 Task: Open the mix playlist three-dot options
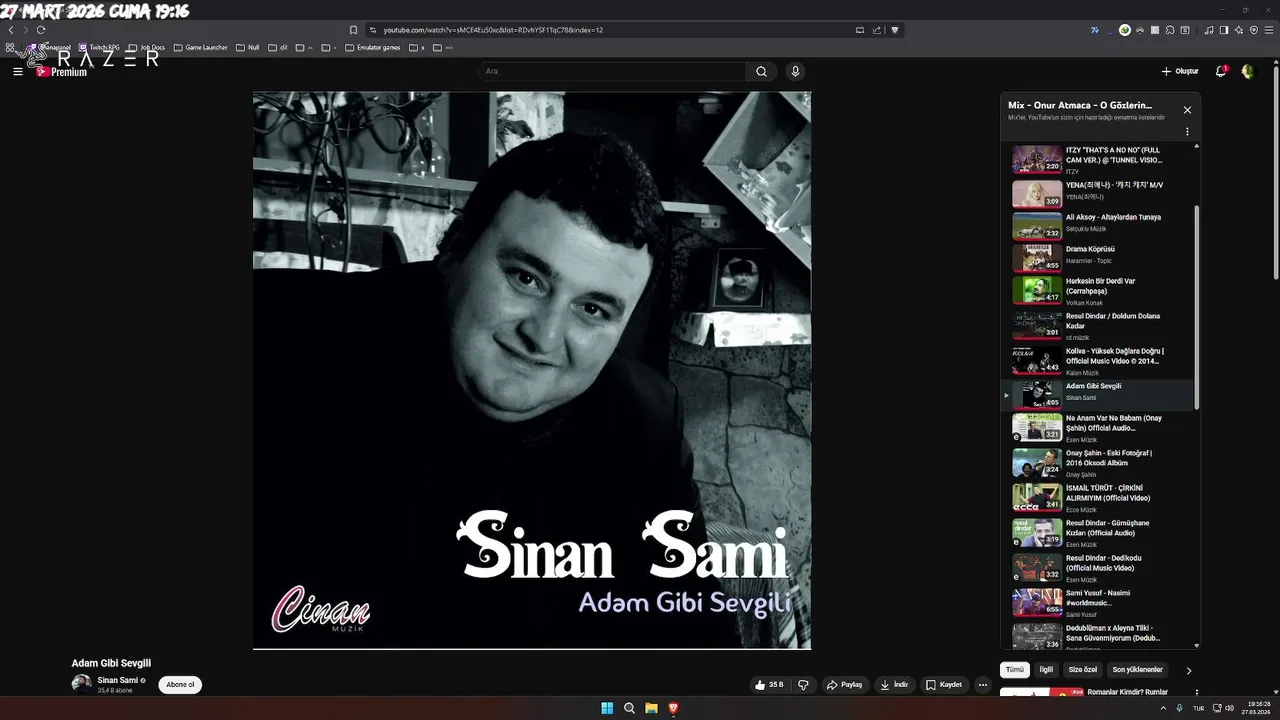tap(1187, 131)
